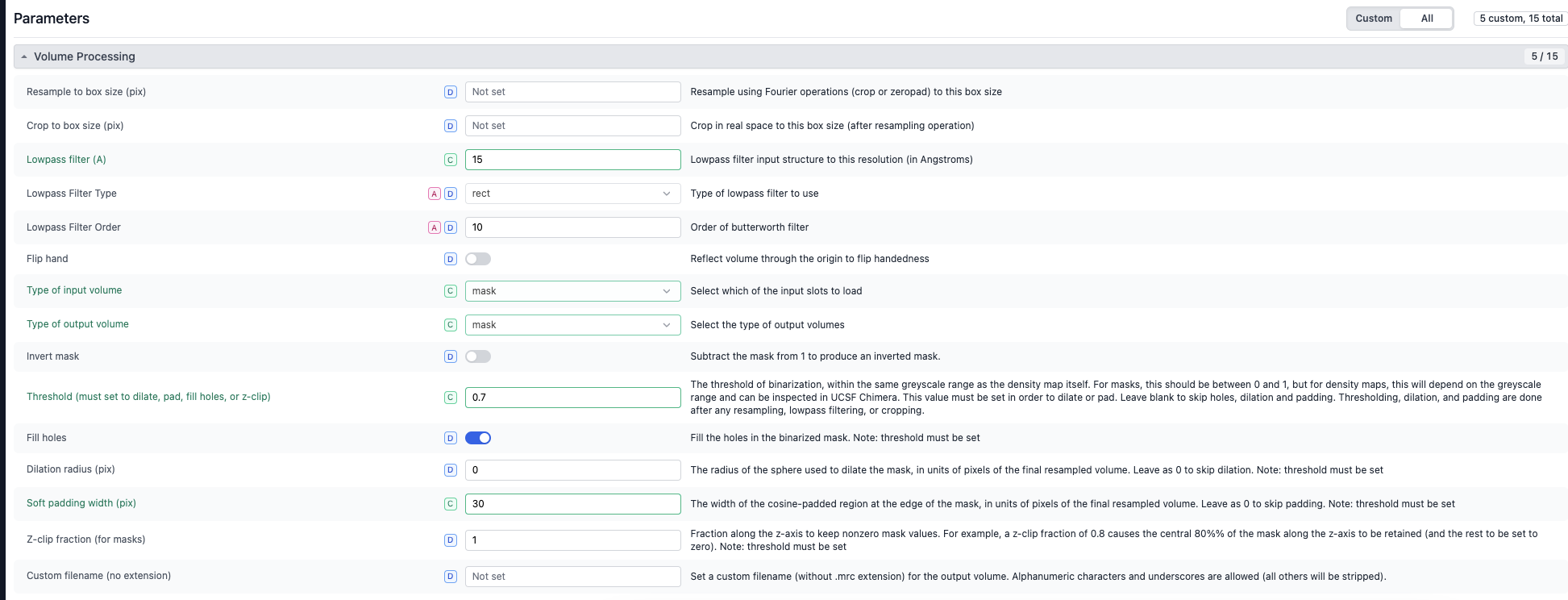This screenshot has width=1568, height=600.
Task: Click the Type of output volume label
Action: coord(77,324)
